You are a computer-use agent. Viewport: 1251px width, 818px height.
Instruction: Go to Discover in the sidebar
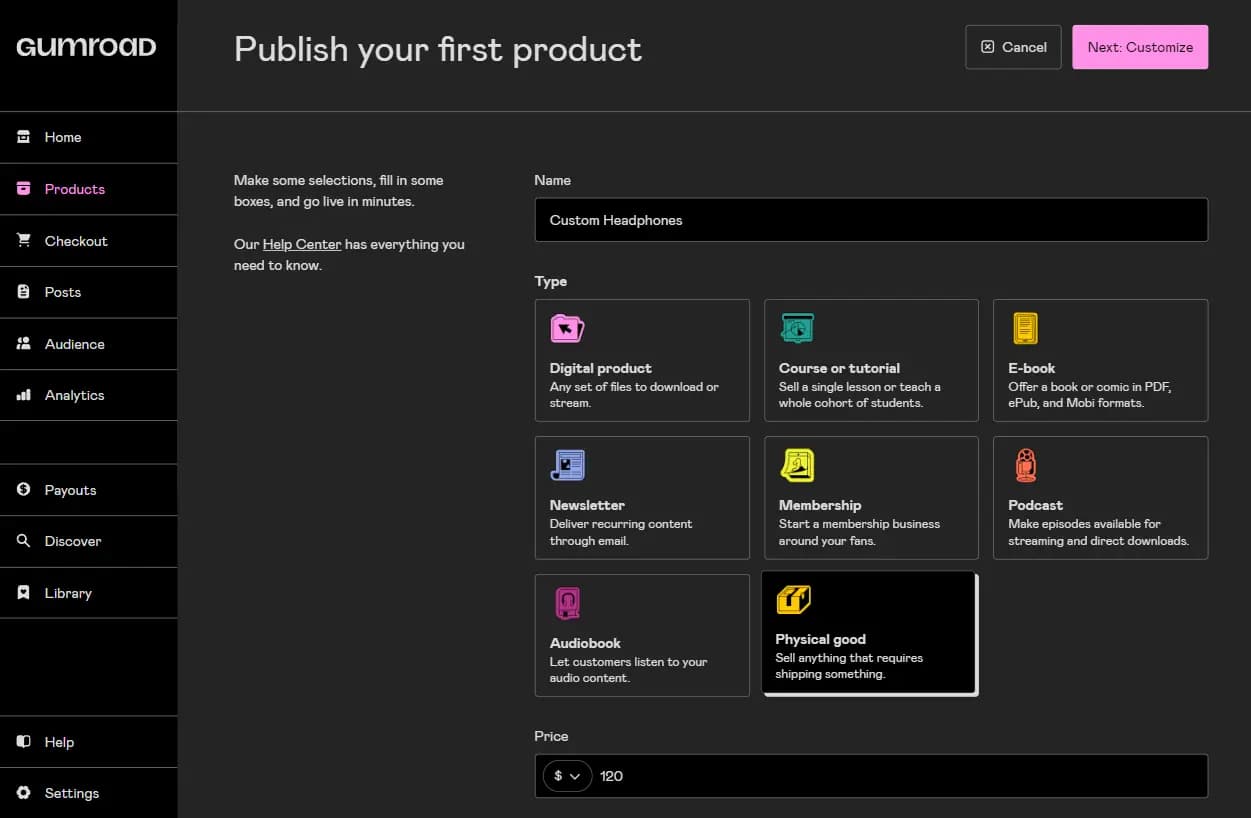pos(89,541)
